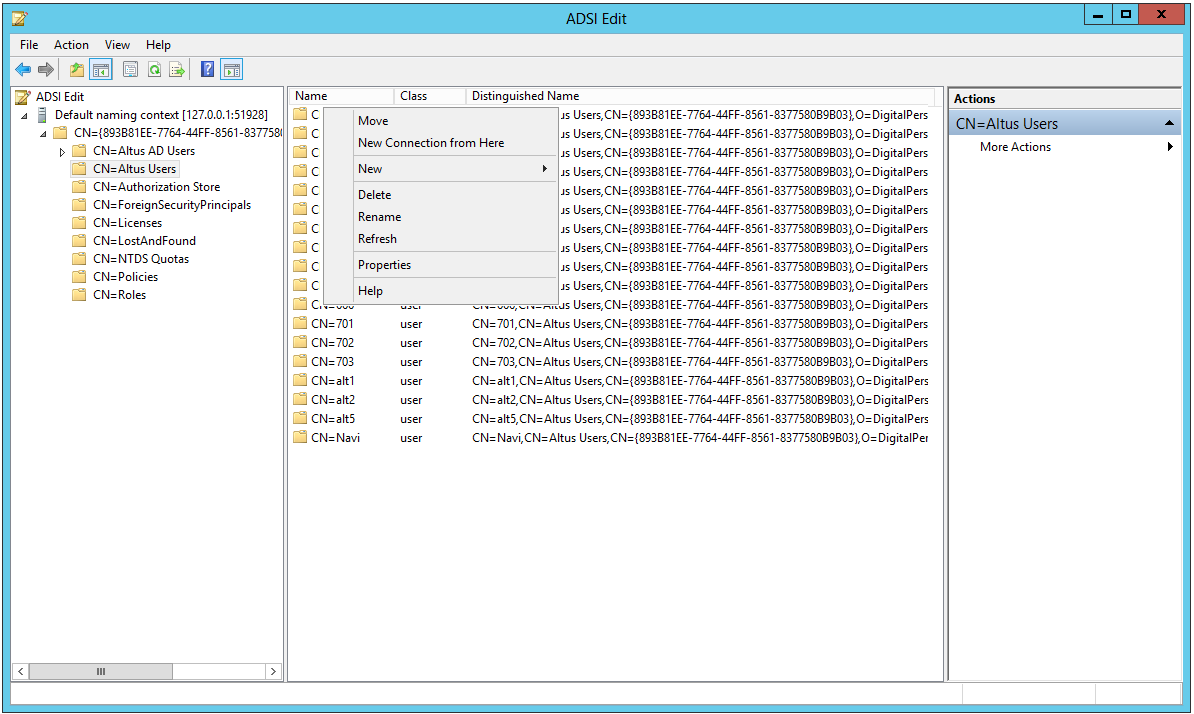Open the Action menu
The height and width of the screenshot is (714, 1194).
pyautogui.click(x=71, y=45)
